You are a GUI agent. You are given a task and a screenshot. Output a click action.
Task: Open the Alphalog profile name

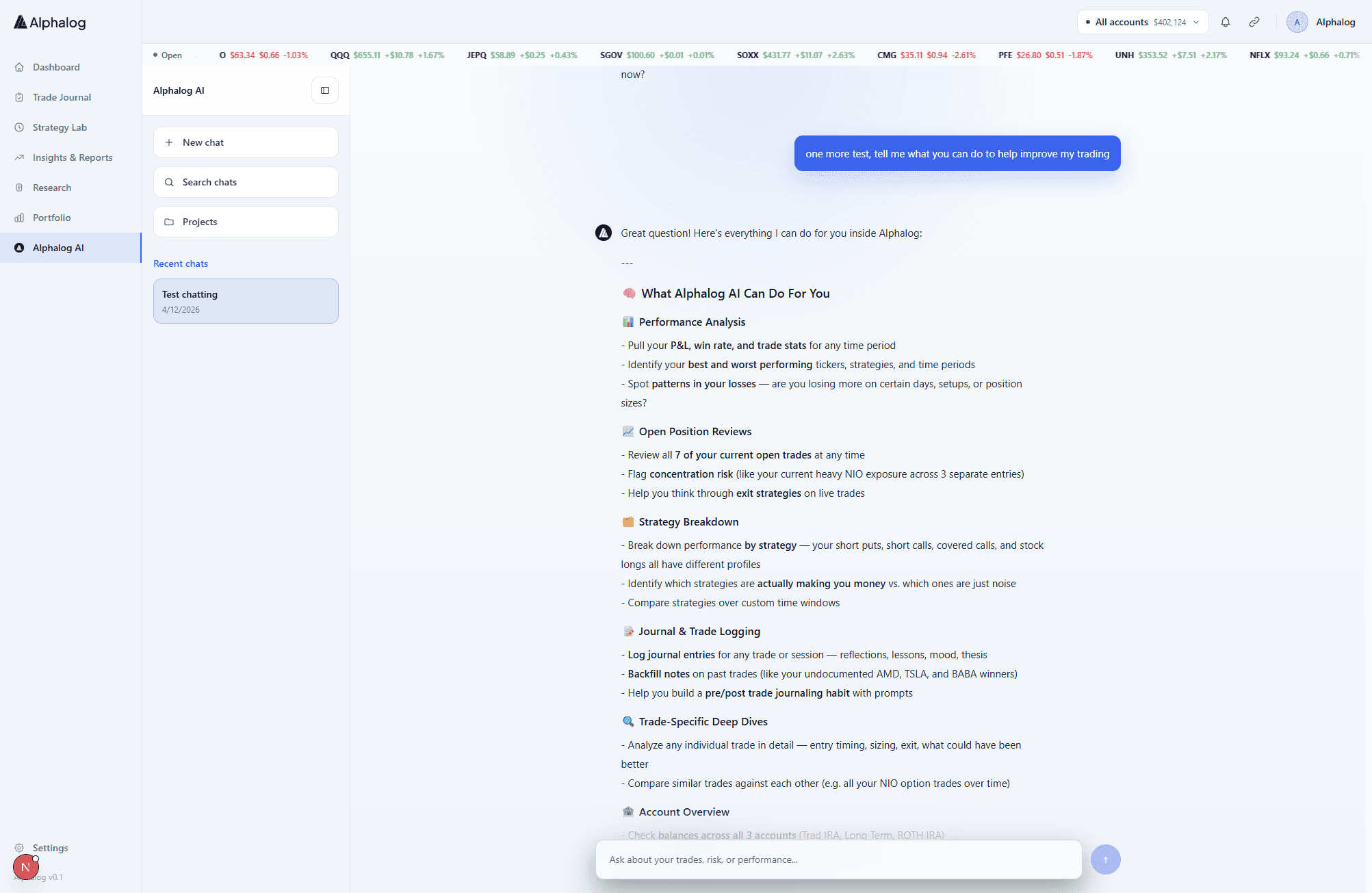1335,22
